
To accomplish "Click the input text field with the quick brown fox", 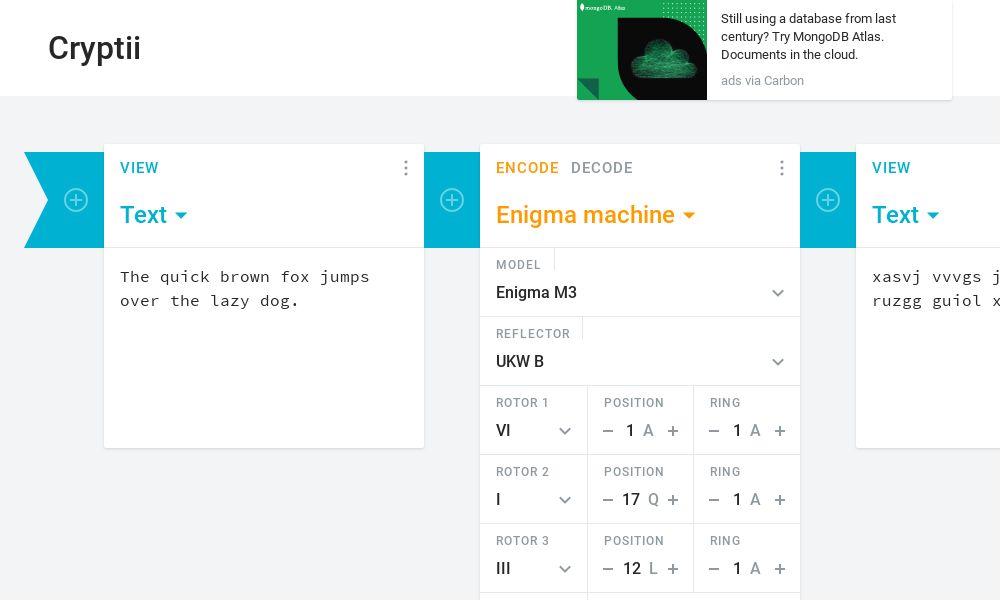I will [264, 348].
